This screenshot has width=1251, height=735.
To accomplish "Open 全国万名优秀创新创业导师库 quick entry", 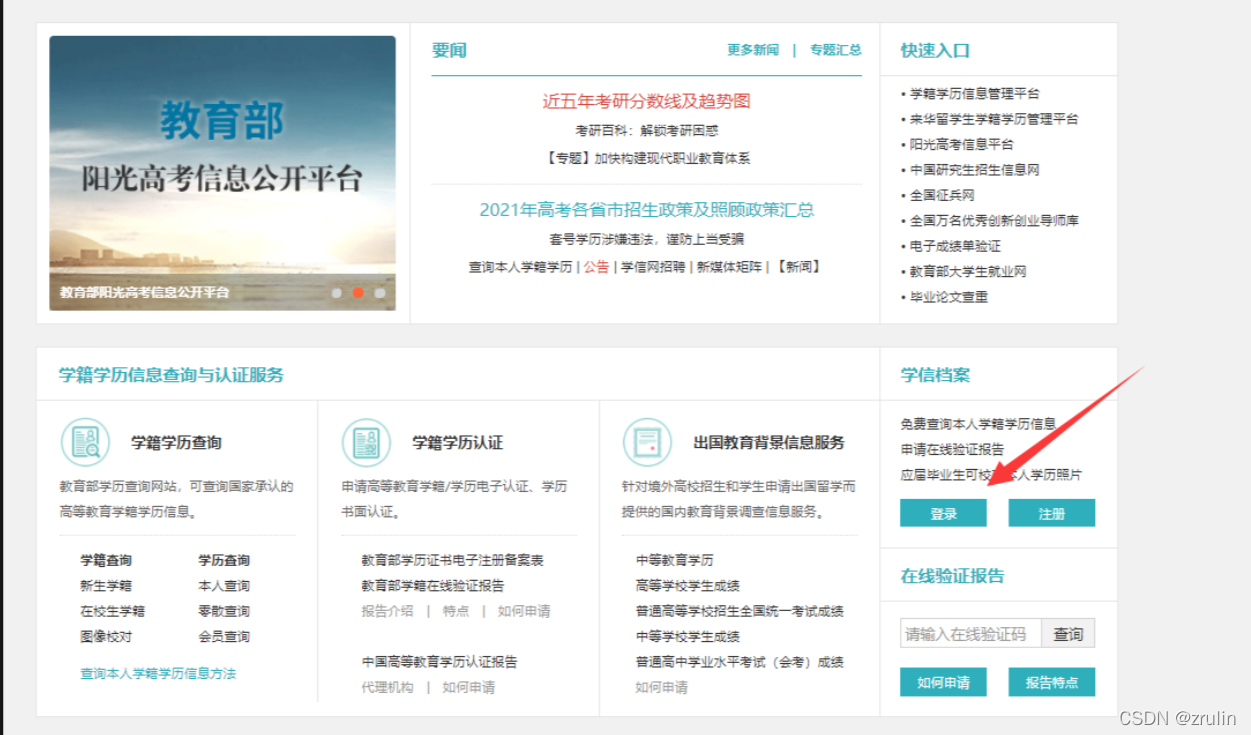I will pos(994,220).
